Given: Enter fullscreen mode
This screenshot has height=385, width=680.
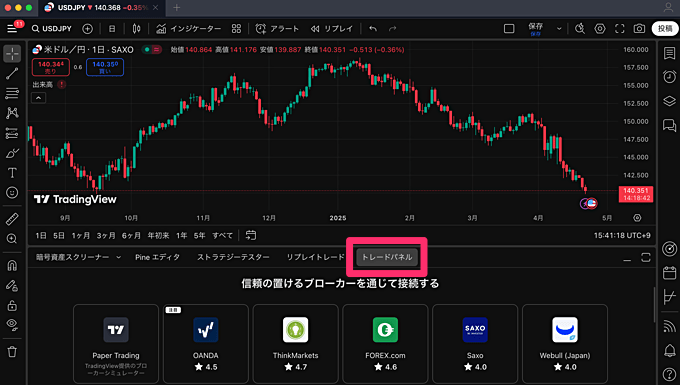Looking at the screenshot, I should [x=620, y=29].
